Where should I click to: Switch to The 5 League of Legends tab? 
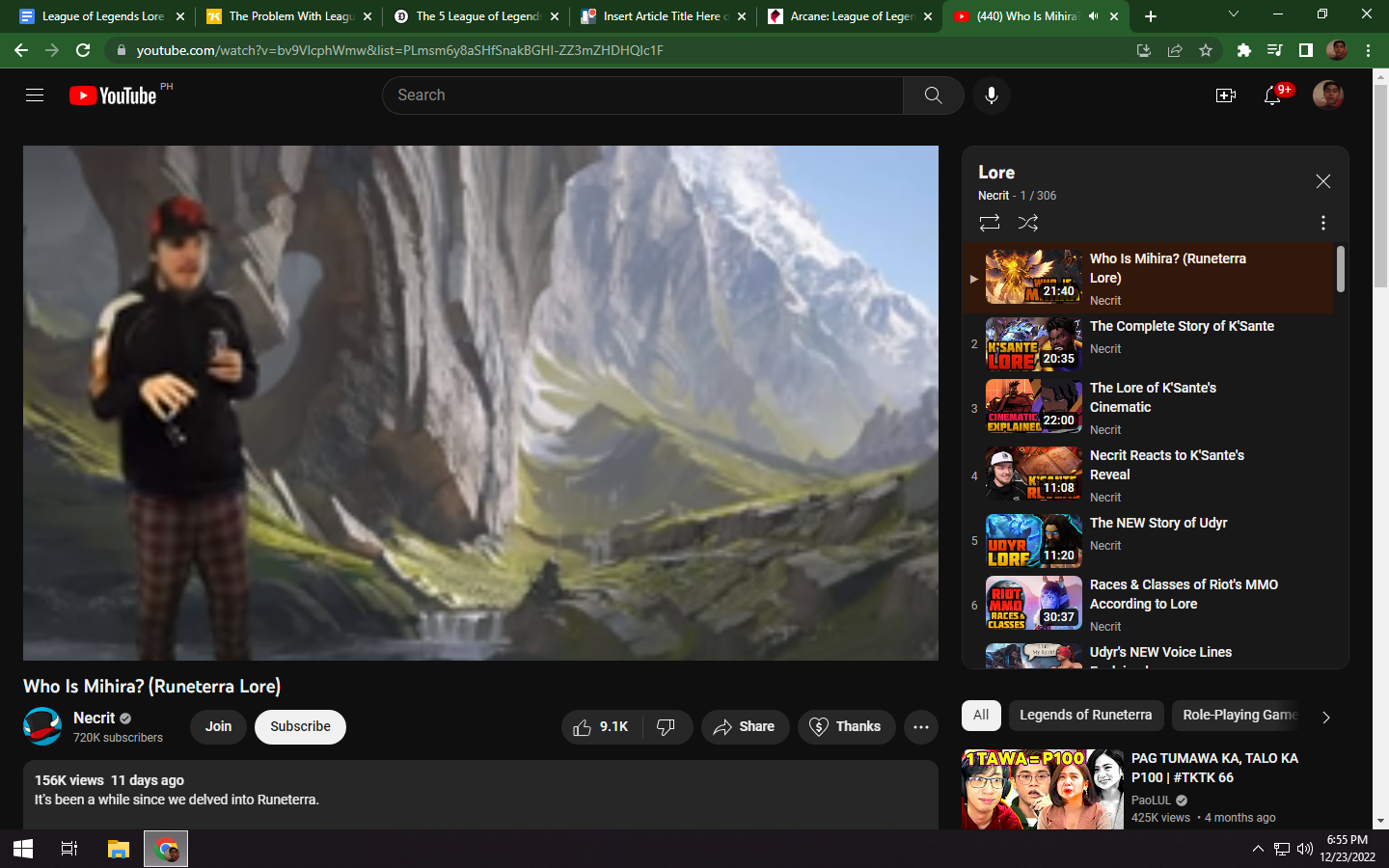pyautogui.click(x=475, y=16)
